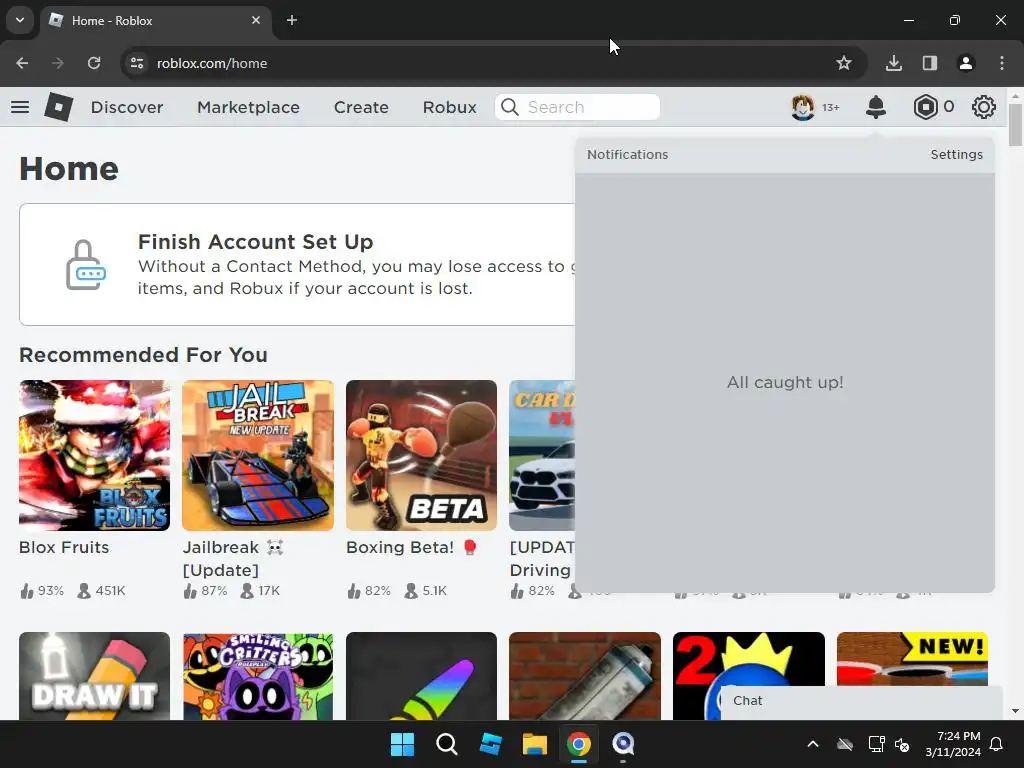Viewport: 1024px width, 768px height.
Task: Open the hamburger navigation menu
Action: [20, 107]
